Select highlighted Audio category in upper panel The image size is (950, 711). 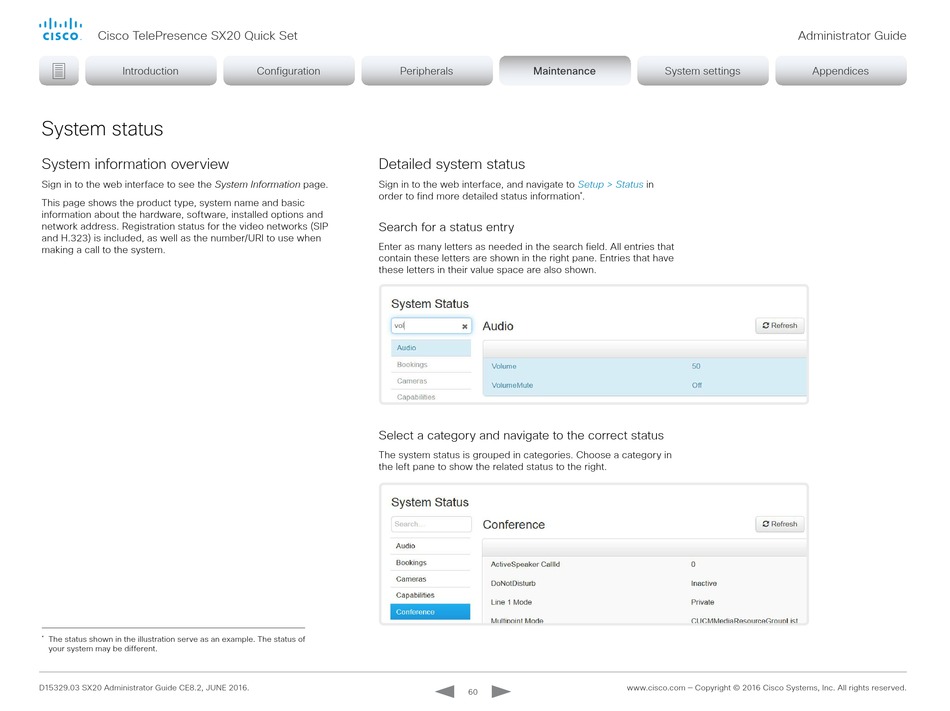click(431, 348)
